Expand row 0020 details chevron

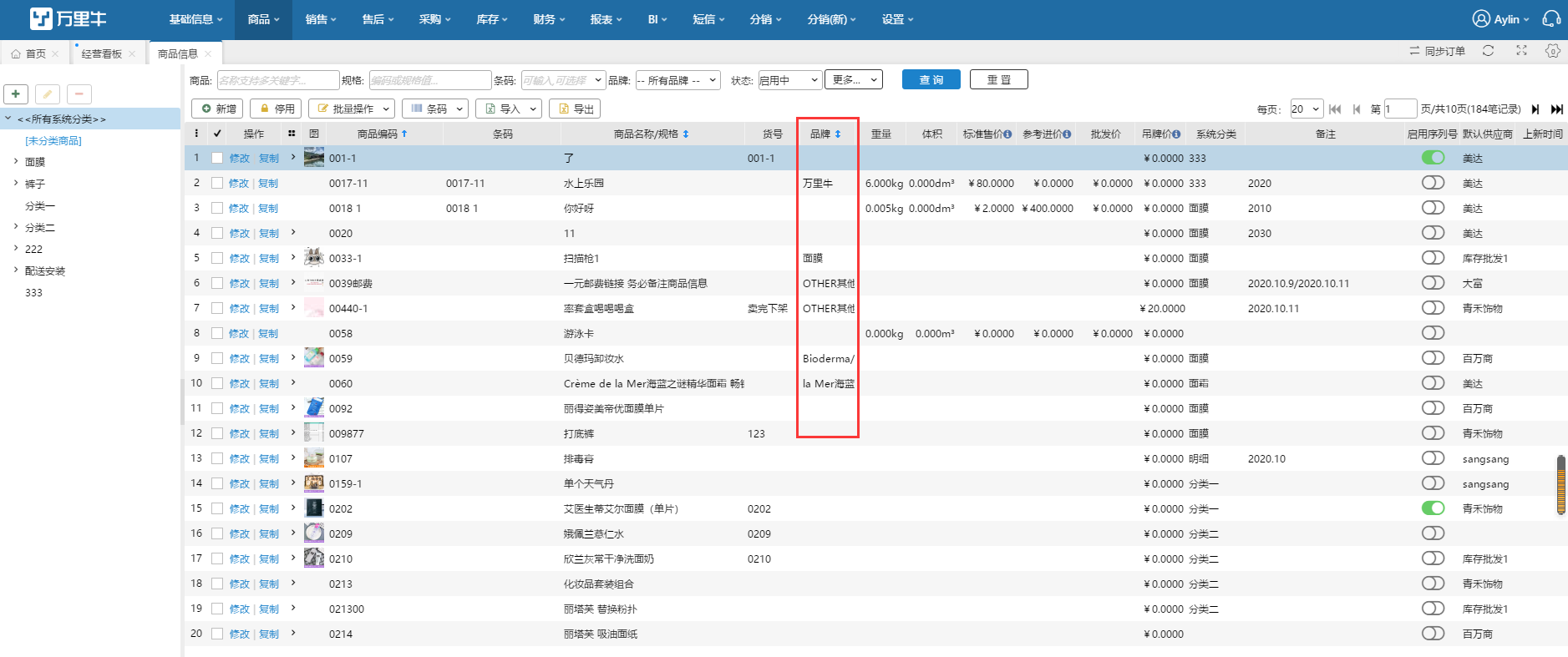coord(293,232)
